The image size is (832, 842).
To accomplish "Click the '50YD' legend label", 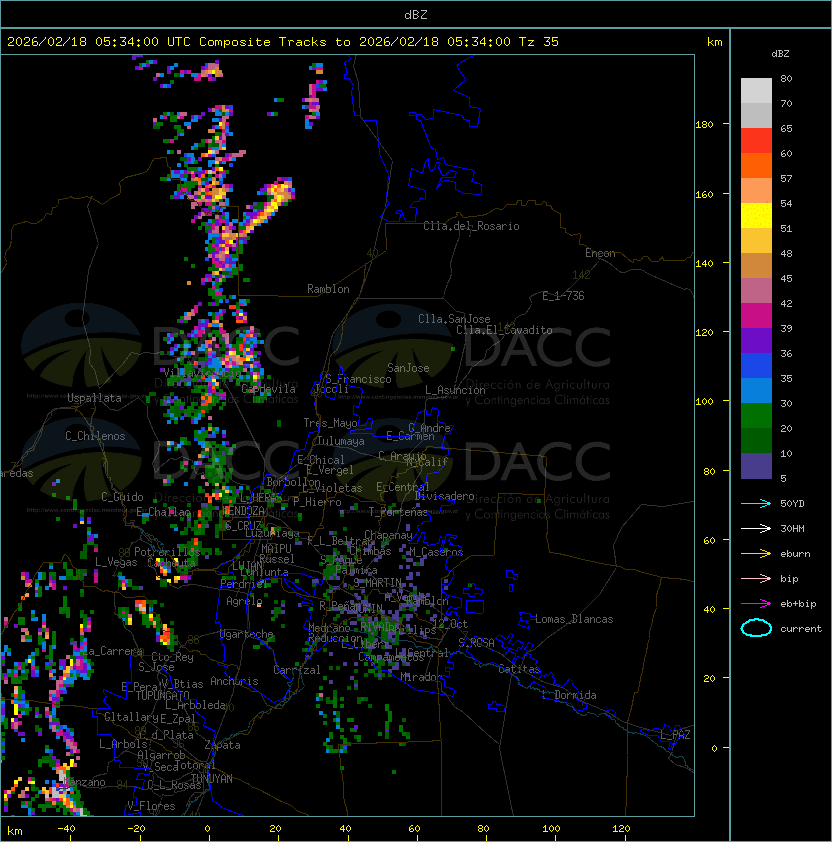I will point(792,504).
